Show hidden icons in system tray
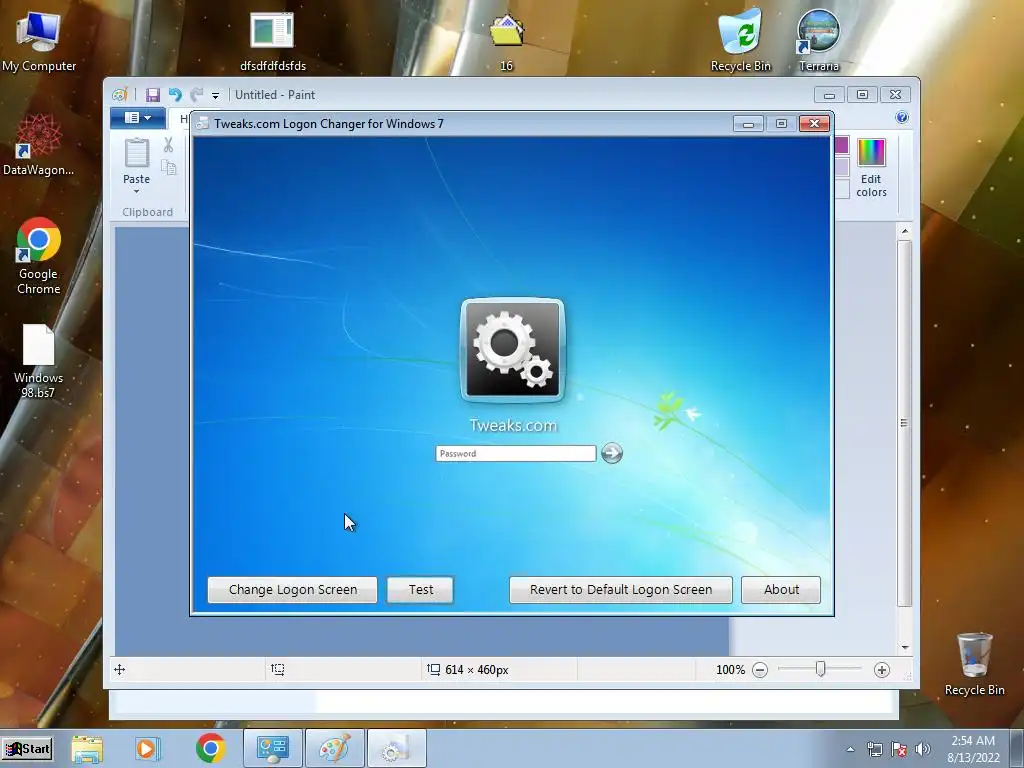The height and width of the screenshot is (768, 1024). [850, 749]
